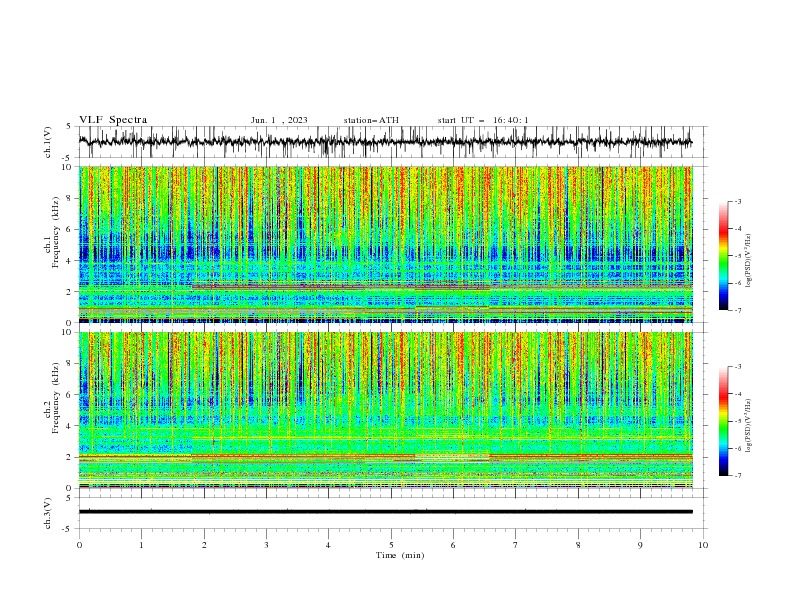Select the date text "Jun. 1 , 2023"

pyautogui.click(x=279, y=120)
